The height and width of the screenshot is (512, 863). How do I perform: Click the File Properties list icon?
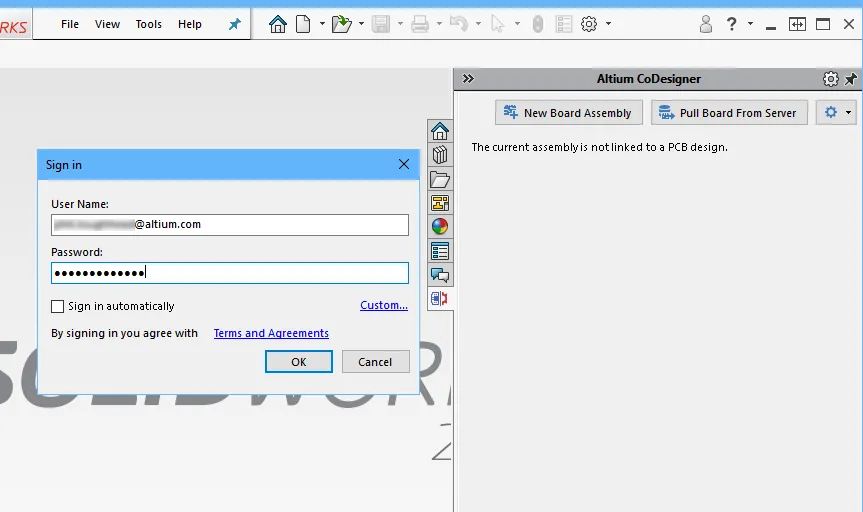point(564,24)
